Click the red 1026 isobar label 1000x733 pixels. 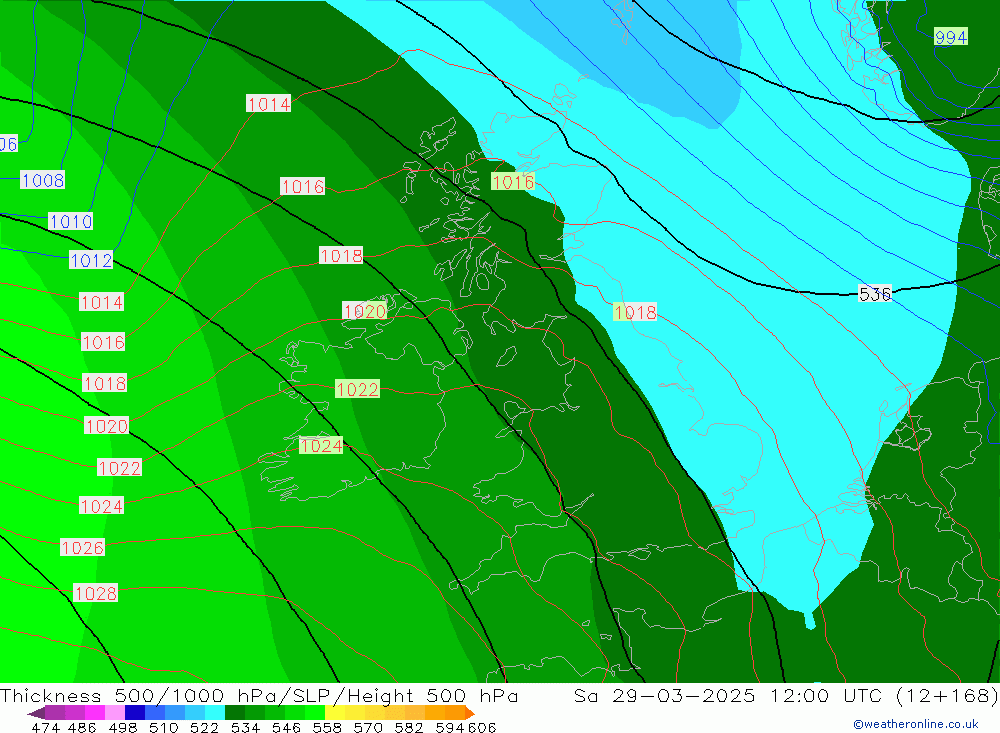[82, 548]
